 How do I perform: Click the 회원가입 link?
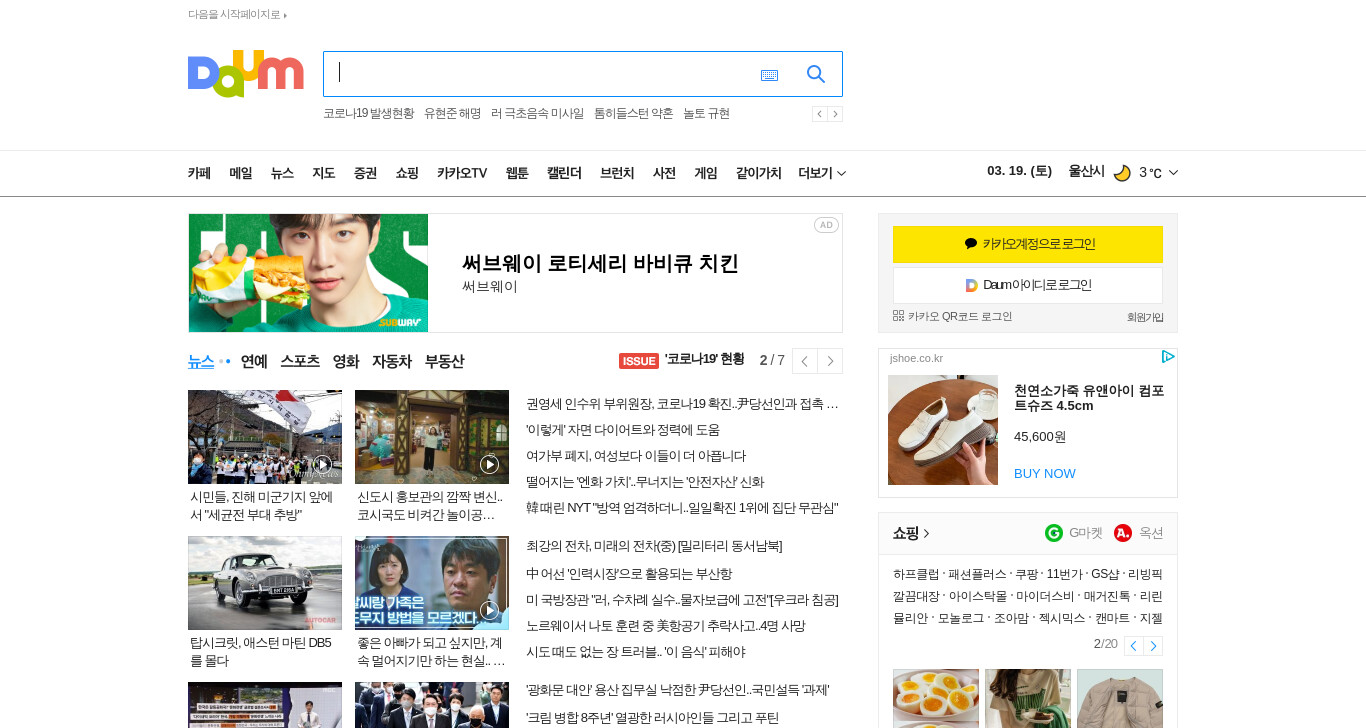click(1145, 317)
